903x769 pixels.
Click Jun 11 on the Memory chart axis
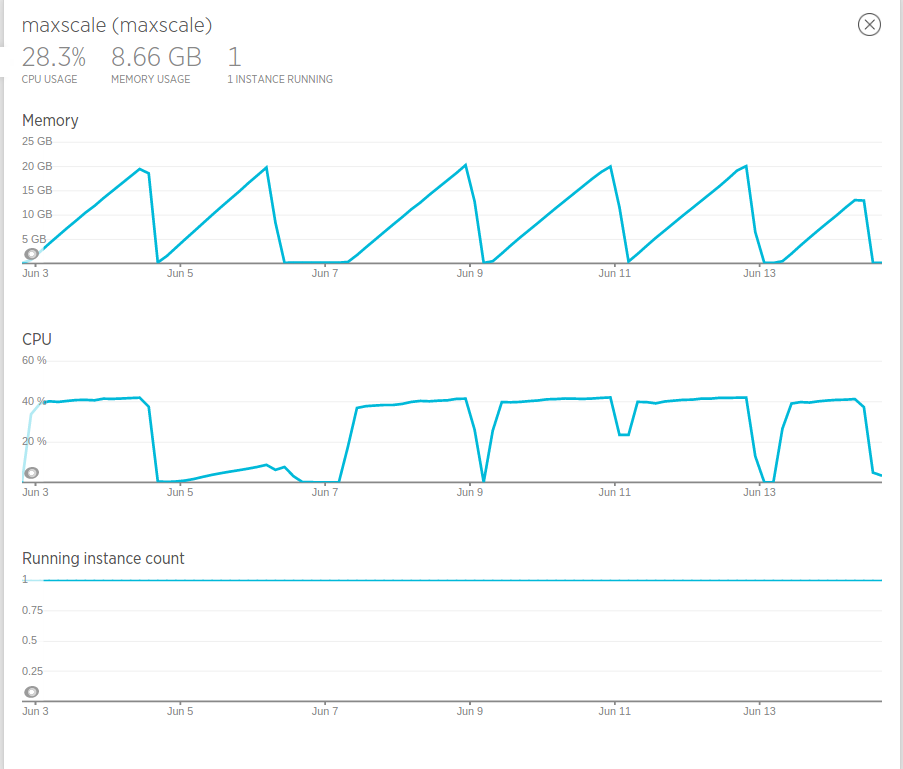[x=615, y=273]
